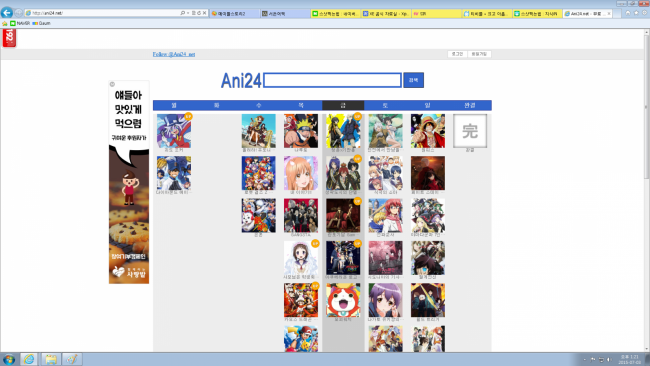Click the Jibanyan Yo-kai Watch thumbnail

pos(343,300)
